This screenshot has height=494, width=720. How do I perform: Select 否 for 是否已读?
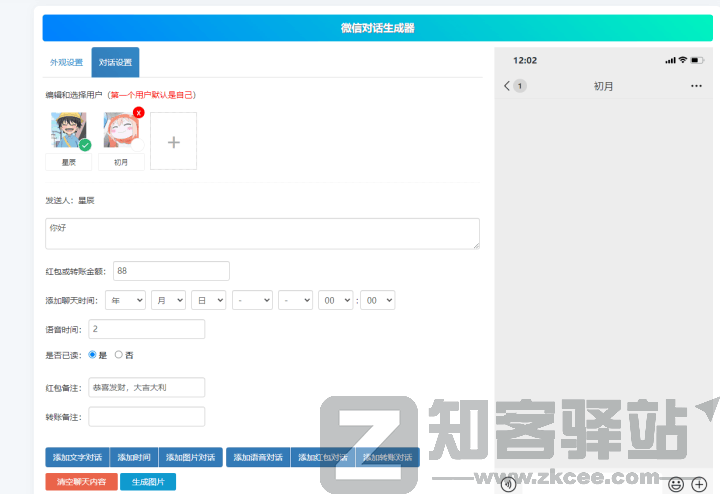pos(118,354)
